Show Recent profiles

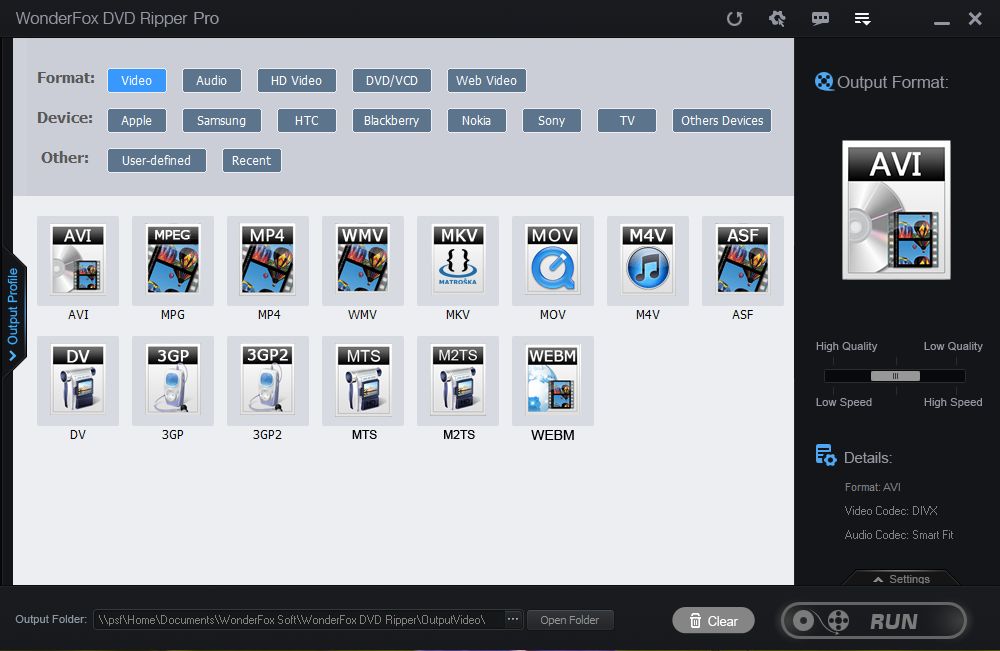[251, 161]
